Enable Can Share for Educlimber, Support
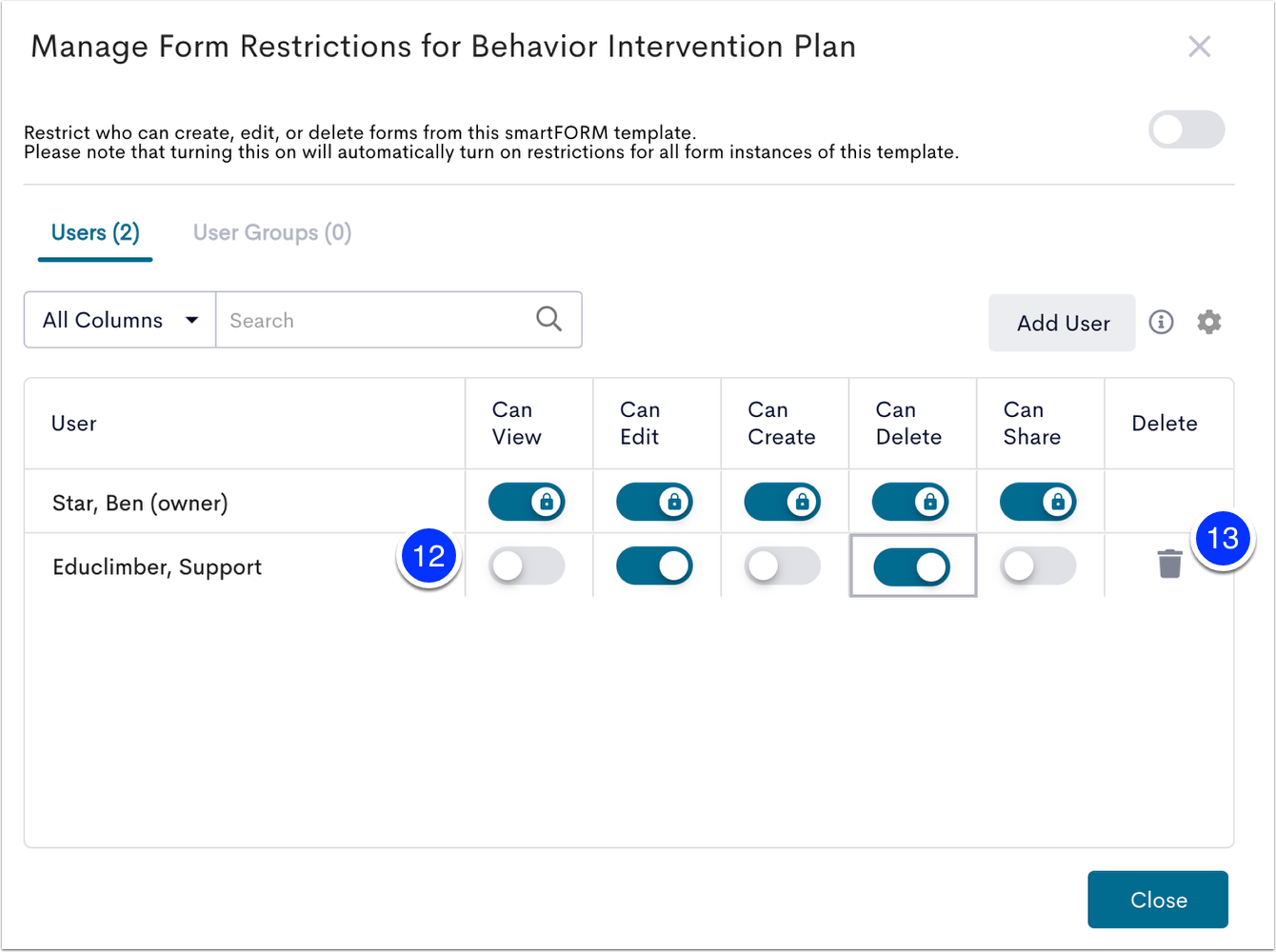Viewport: 1276px width, 952px height. click(1038, 565)
